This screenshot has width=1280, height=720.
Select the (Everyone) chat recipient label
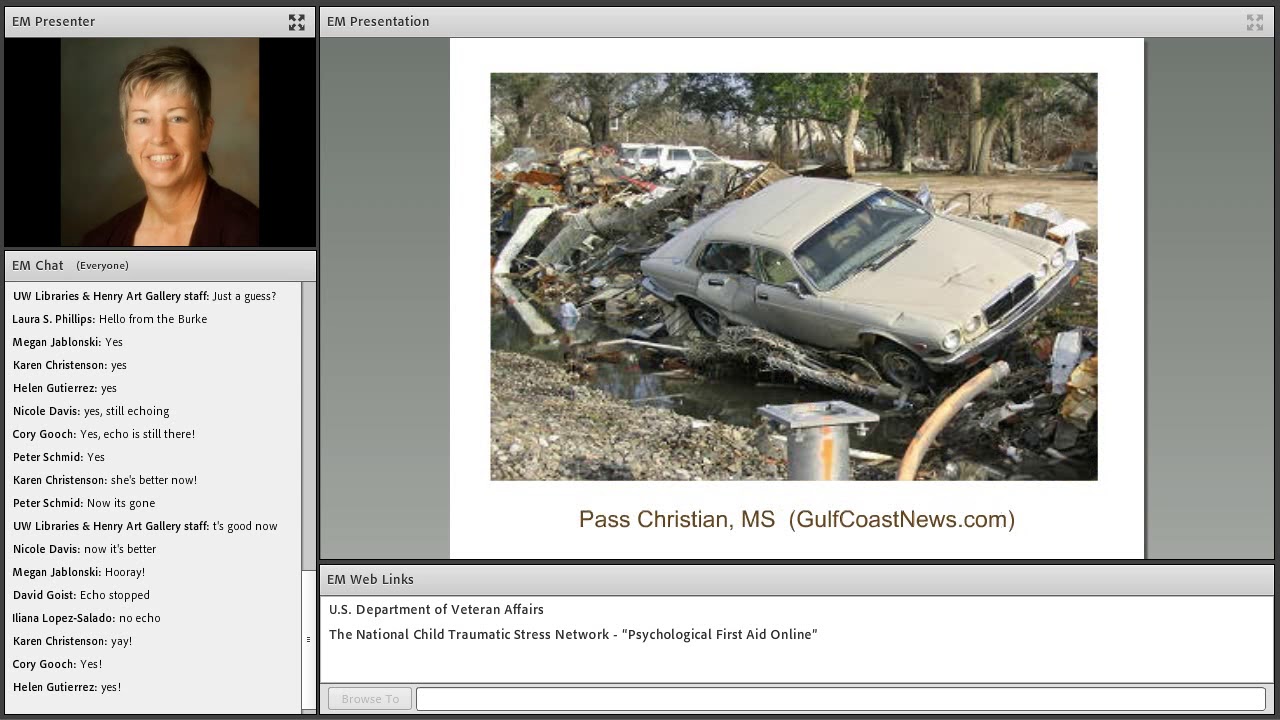(102, 266)
